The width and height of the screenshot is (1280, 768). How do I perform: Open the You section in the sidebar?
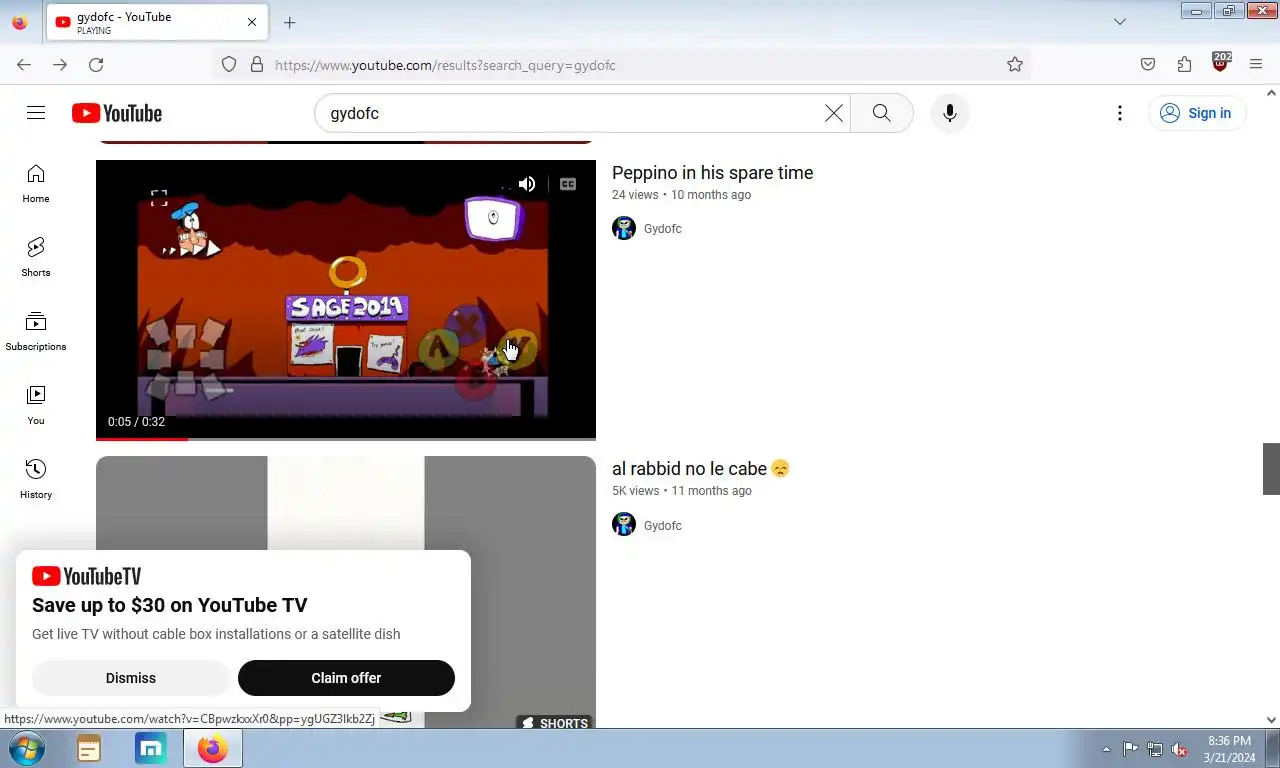(x=36, y=406)
